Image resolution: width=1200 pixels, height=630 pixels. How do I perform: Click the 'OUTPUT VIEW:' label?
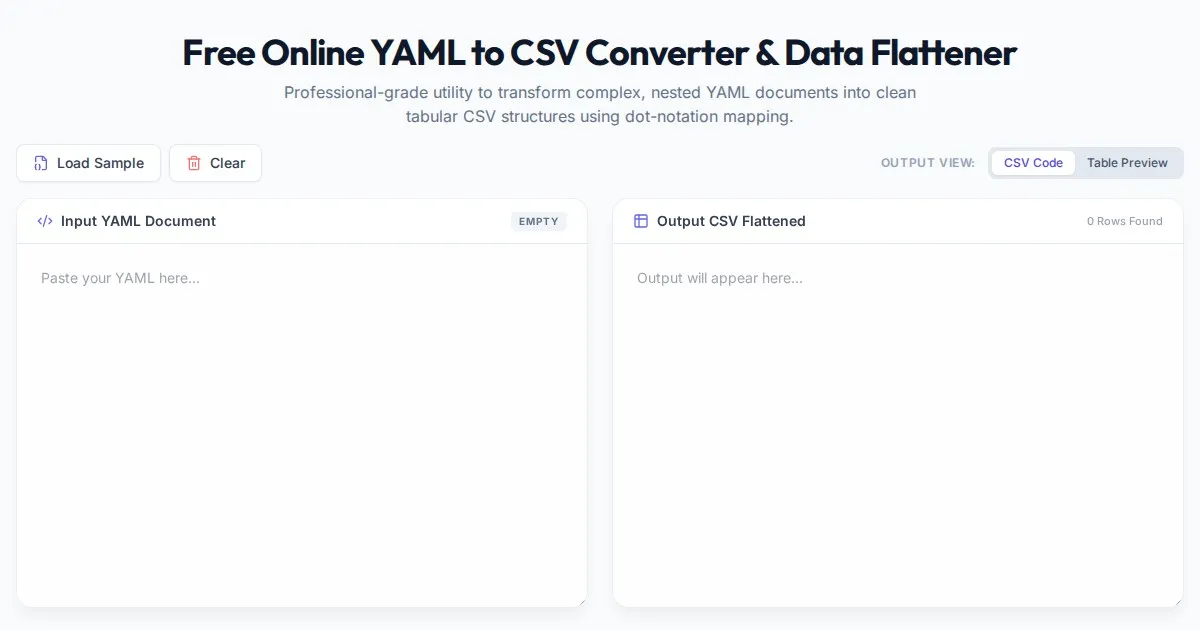(x=927, y=163)
